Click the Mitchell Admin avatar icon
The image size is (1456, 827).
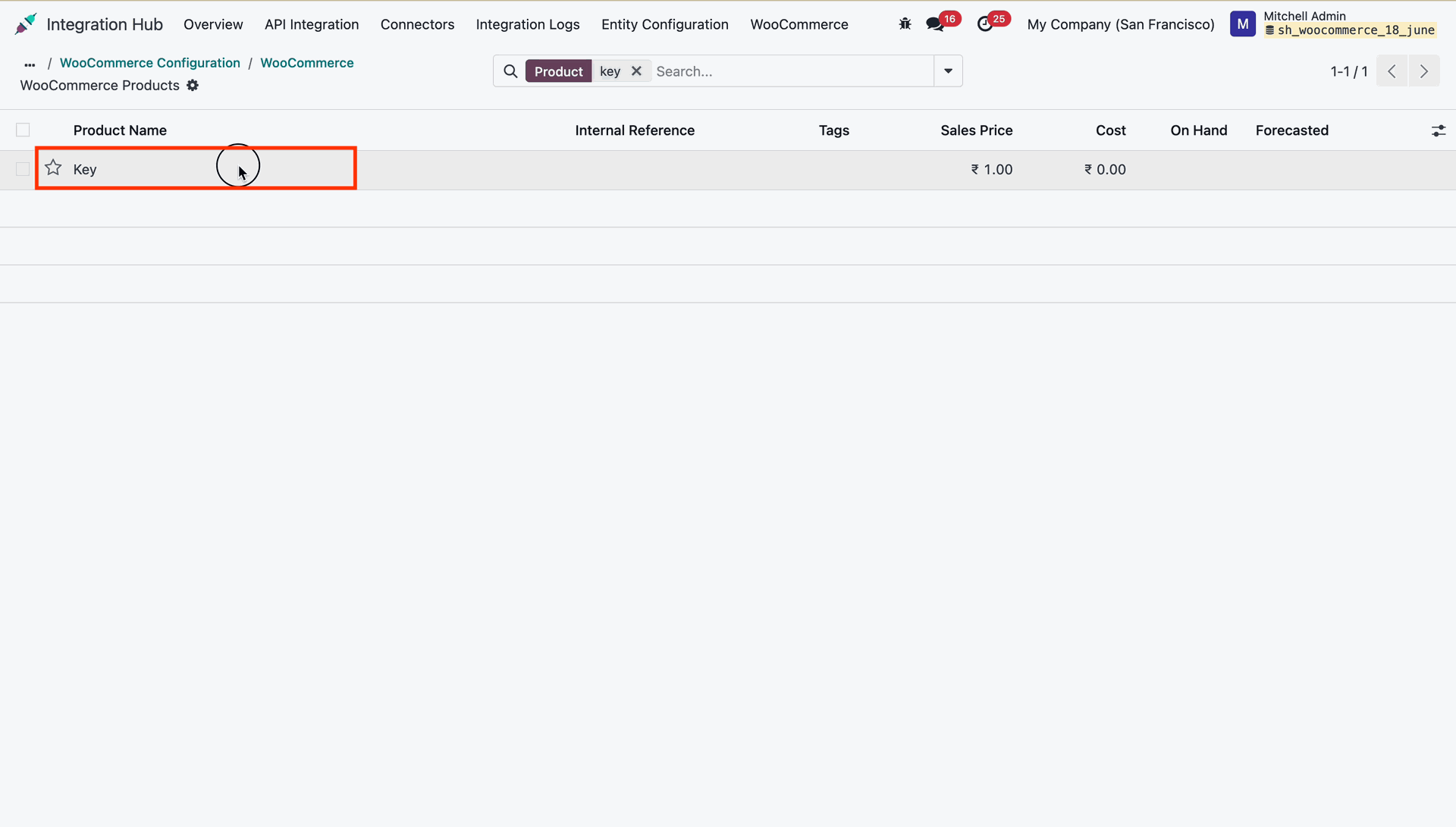click(1242, 24)
